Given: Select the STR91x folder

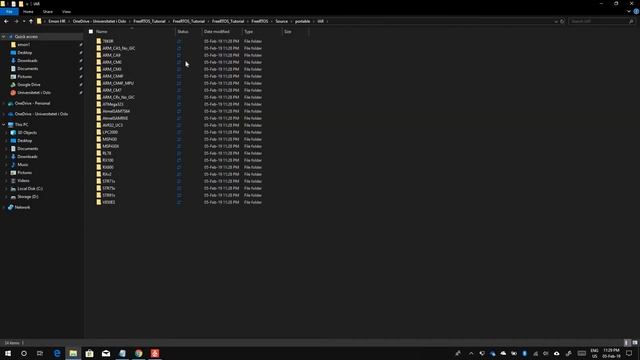Looking at the screenshot, I should tap(109, 195).
